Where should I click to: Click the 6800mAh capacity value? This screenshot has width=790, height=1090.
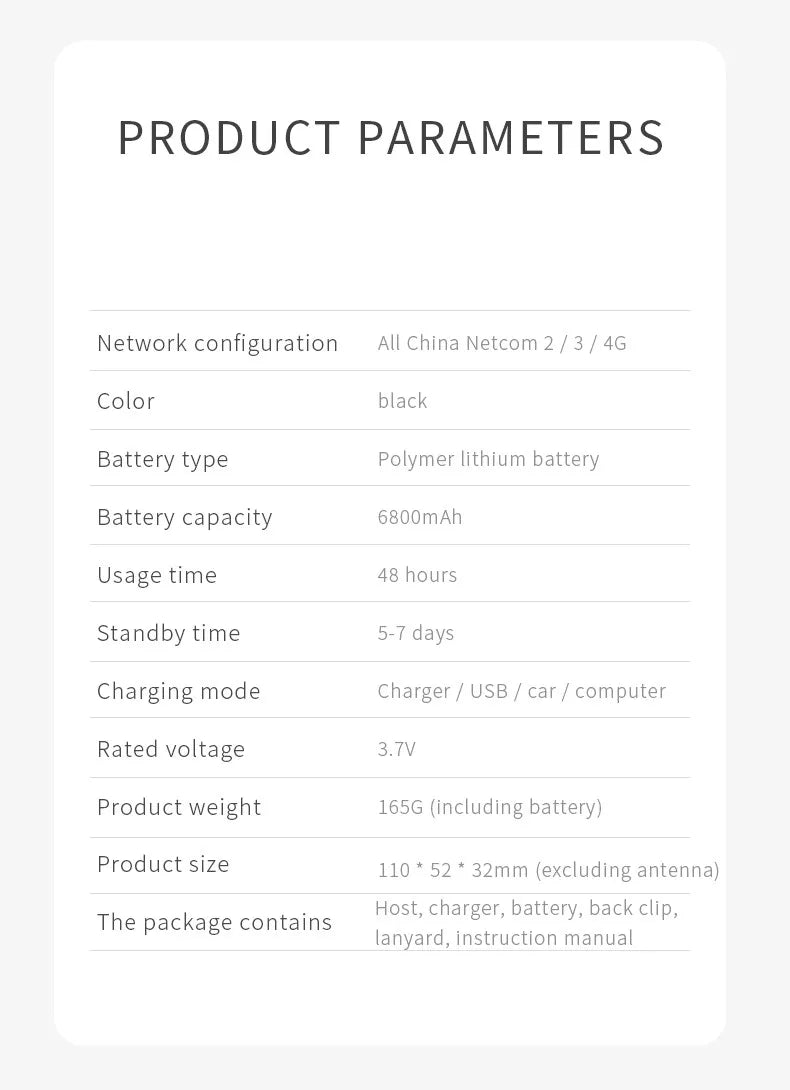[420, 517]
